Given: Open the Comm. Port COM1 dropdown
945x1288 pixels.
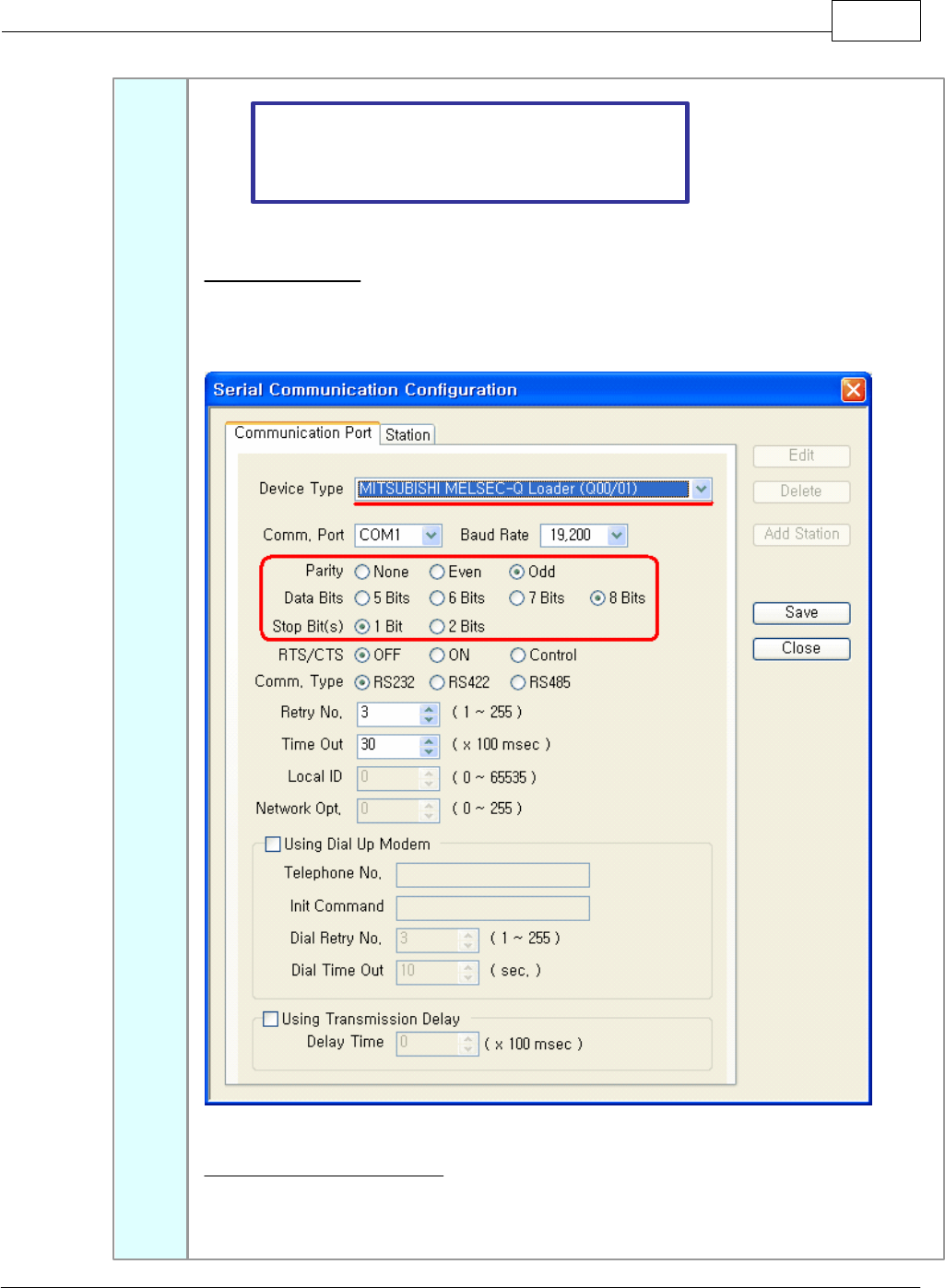Looking at the screenshot, I should click(x=431, y=535).
